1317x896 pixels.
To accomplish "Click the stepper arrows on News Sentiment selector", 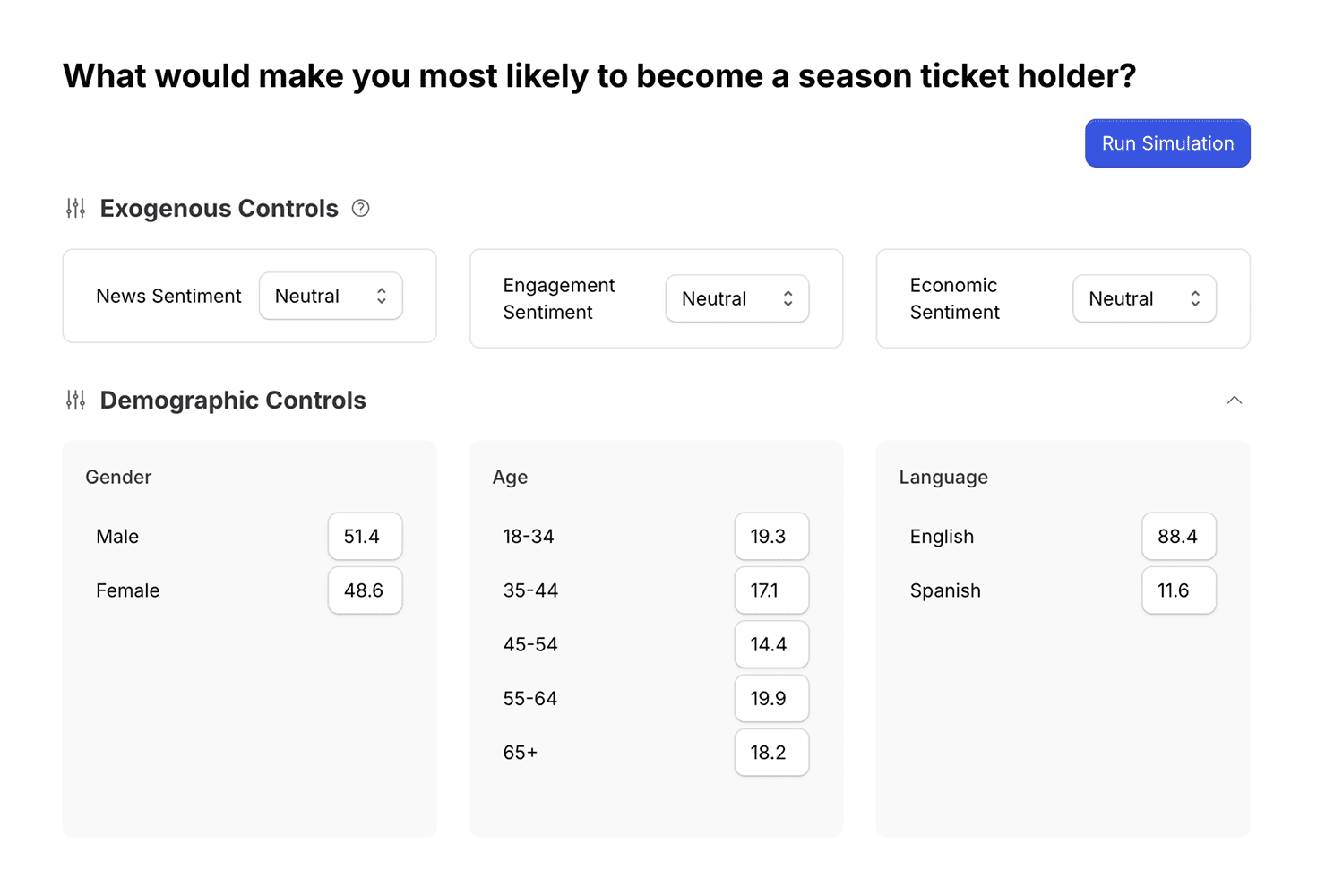I will (380, 296).
